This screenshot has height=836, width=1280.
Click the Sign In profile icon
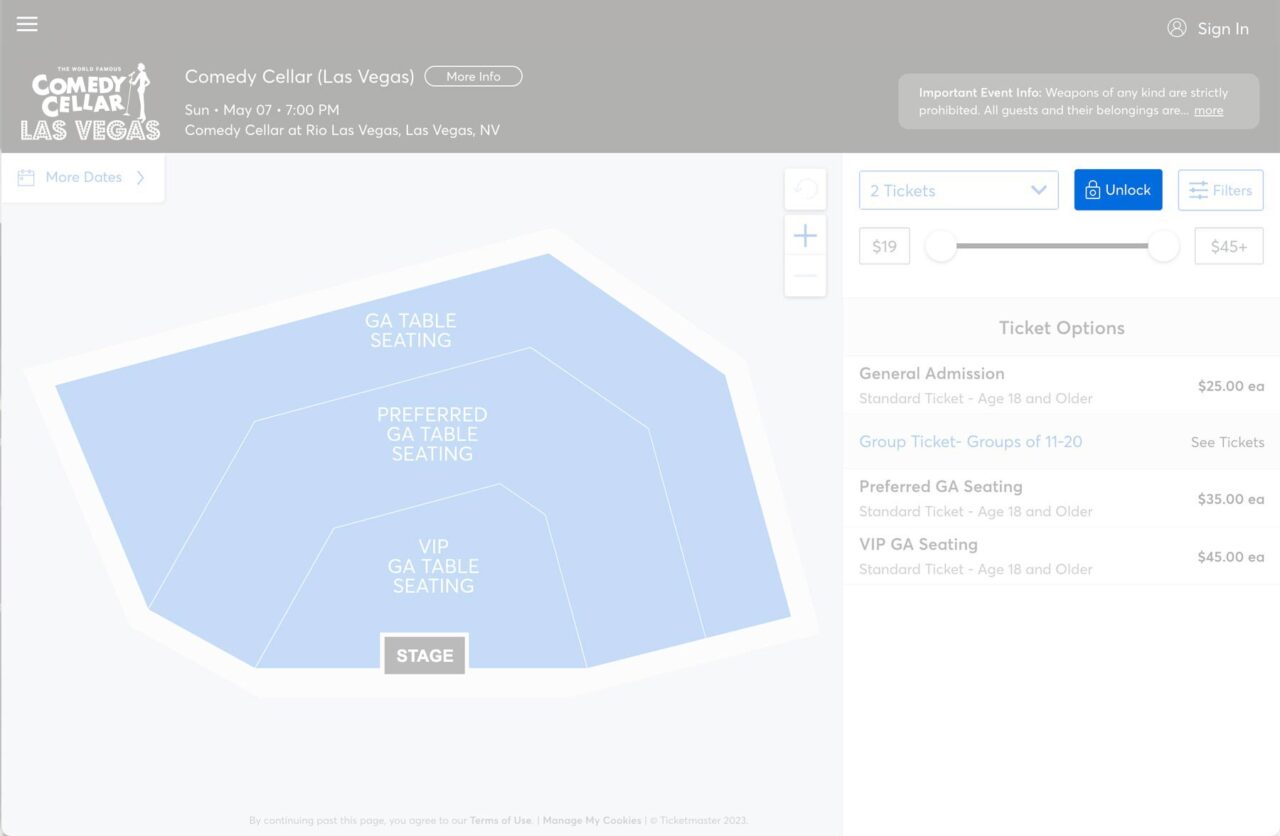1176,29
